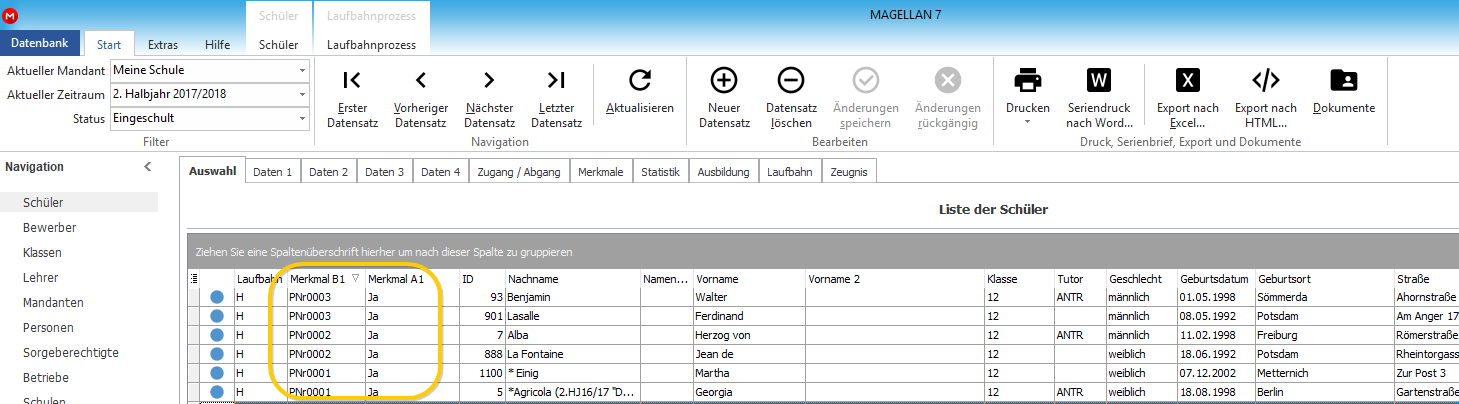The width and height of the screenshot is (1459, 404).
Task: Go to Nächster Datensatz
Action: click(x=489, y=97)
